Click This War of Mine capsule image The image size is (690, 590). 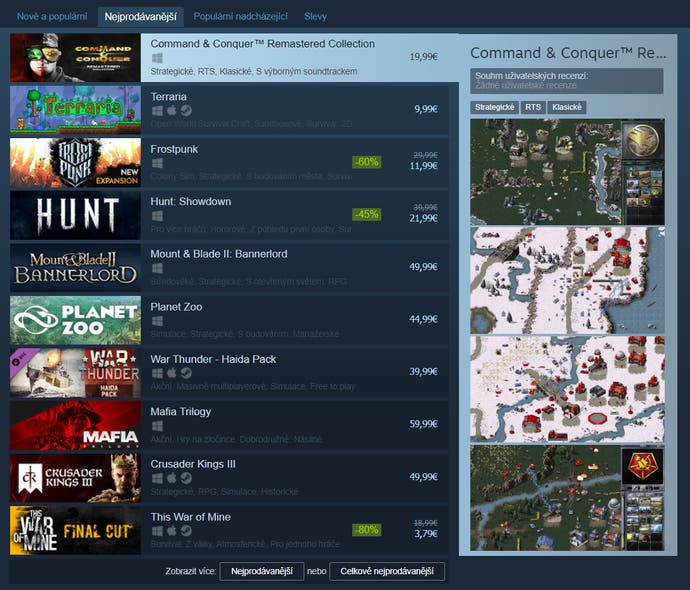[75, 530]
